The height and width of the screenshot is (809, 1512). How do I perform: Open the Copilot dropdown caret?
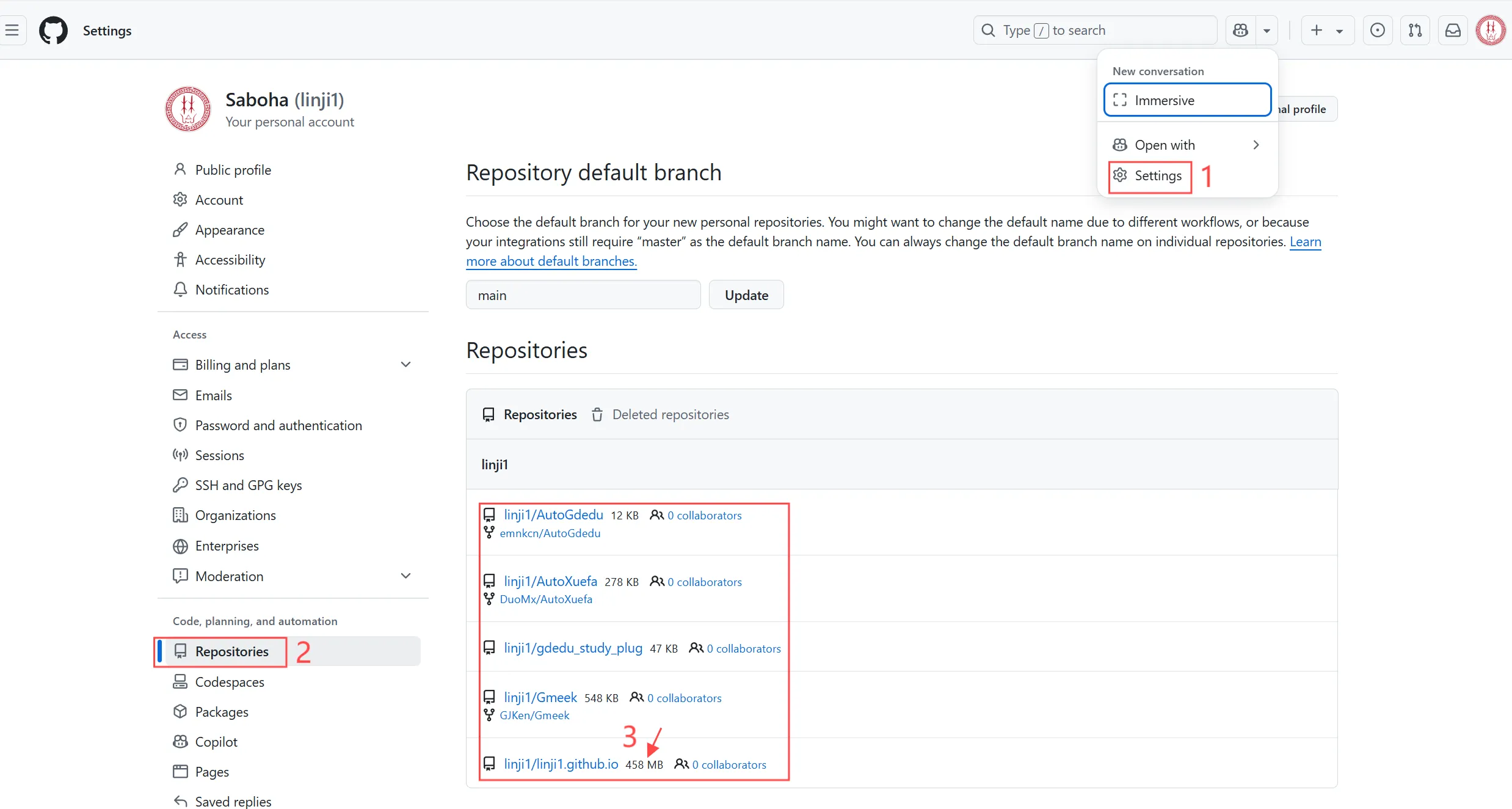(x=1267, y=31)
